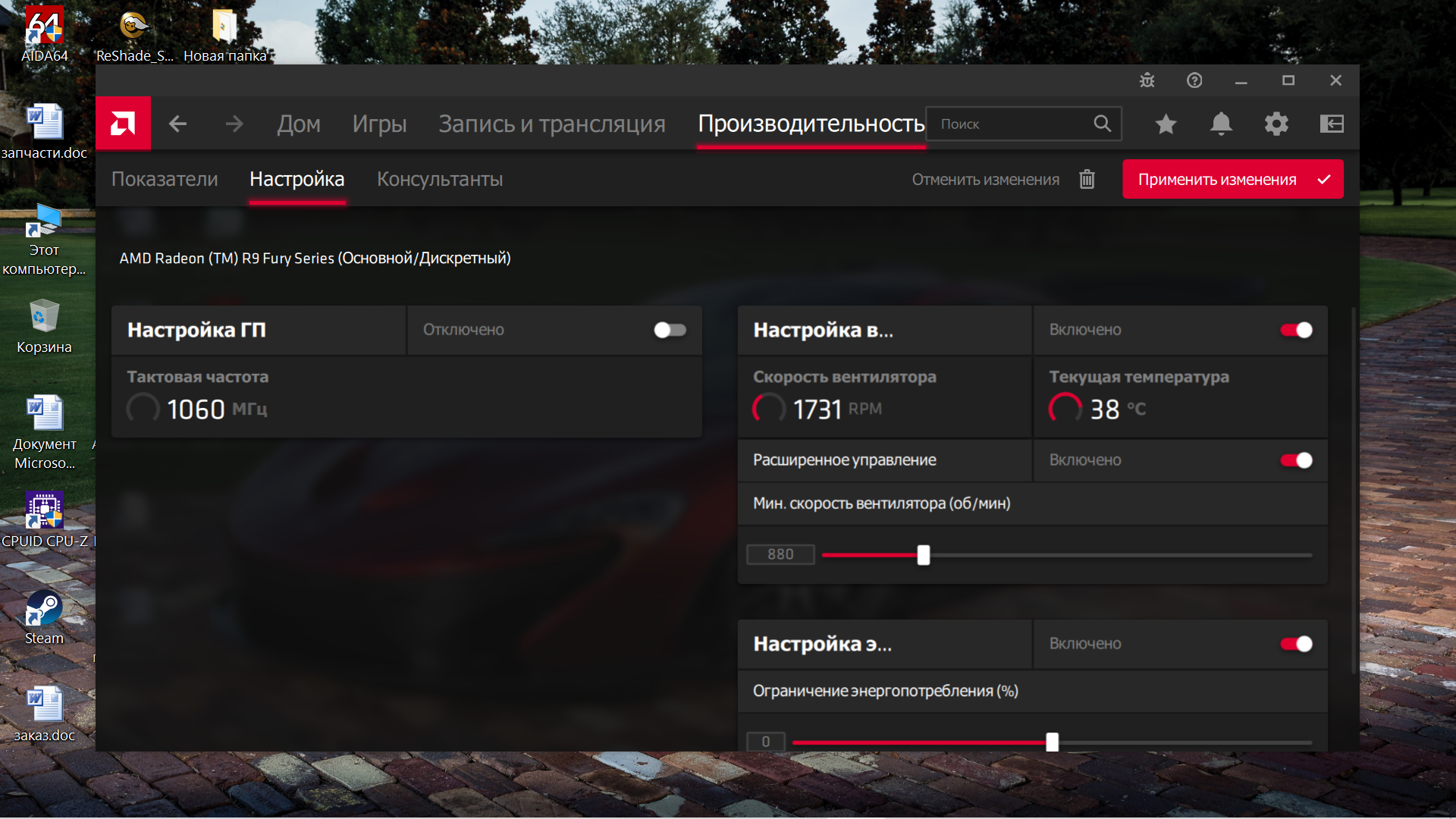
Task: Click the sidebar panel toggle icon
Action: pos(1332,124)
